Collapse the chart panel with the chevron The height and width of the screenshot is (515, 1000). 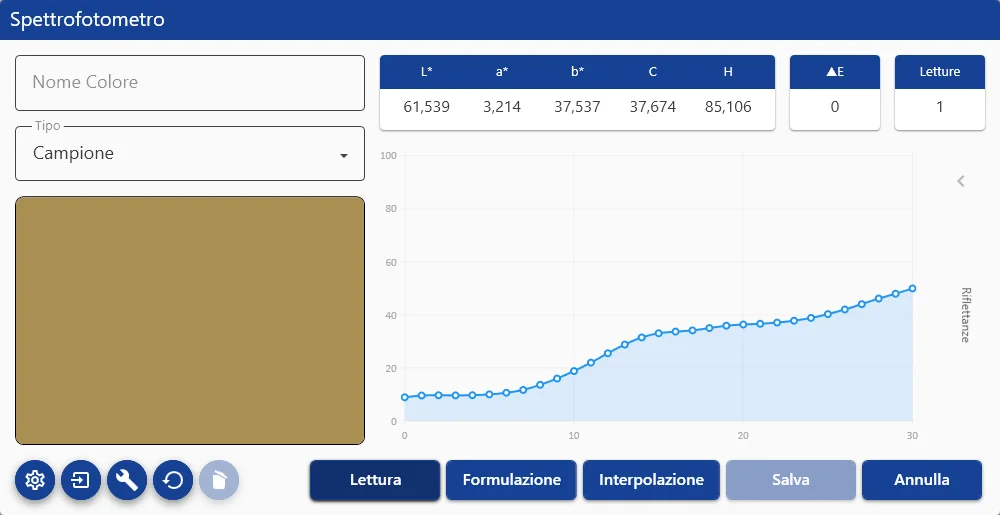(960, 181)
